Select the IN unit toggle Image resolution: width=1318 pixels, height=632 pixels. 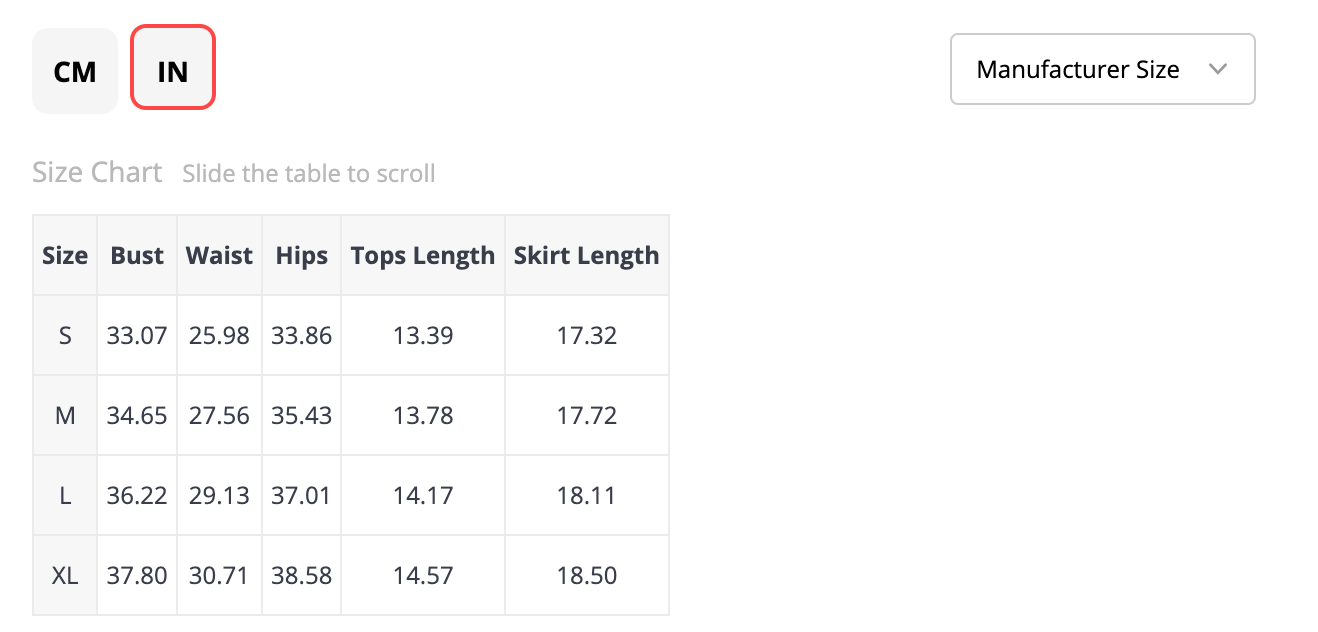pyautogui.click(x=173, y=71)
